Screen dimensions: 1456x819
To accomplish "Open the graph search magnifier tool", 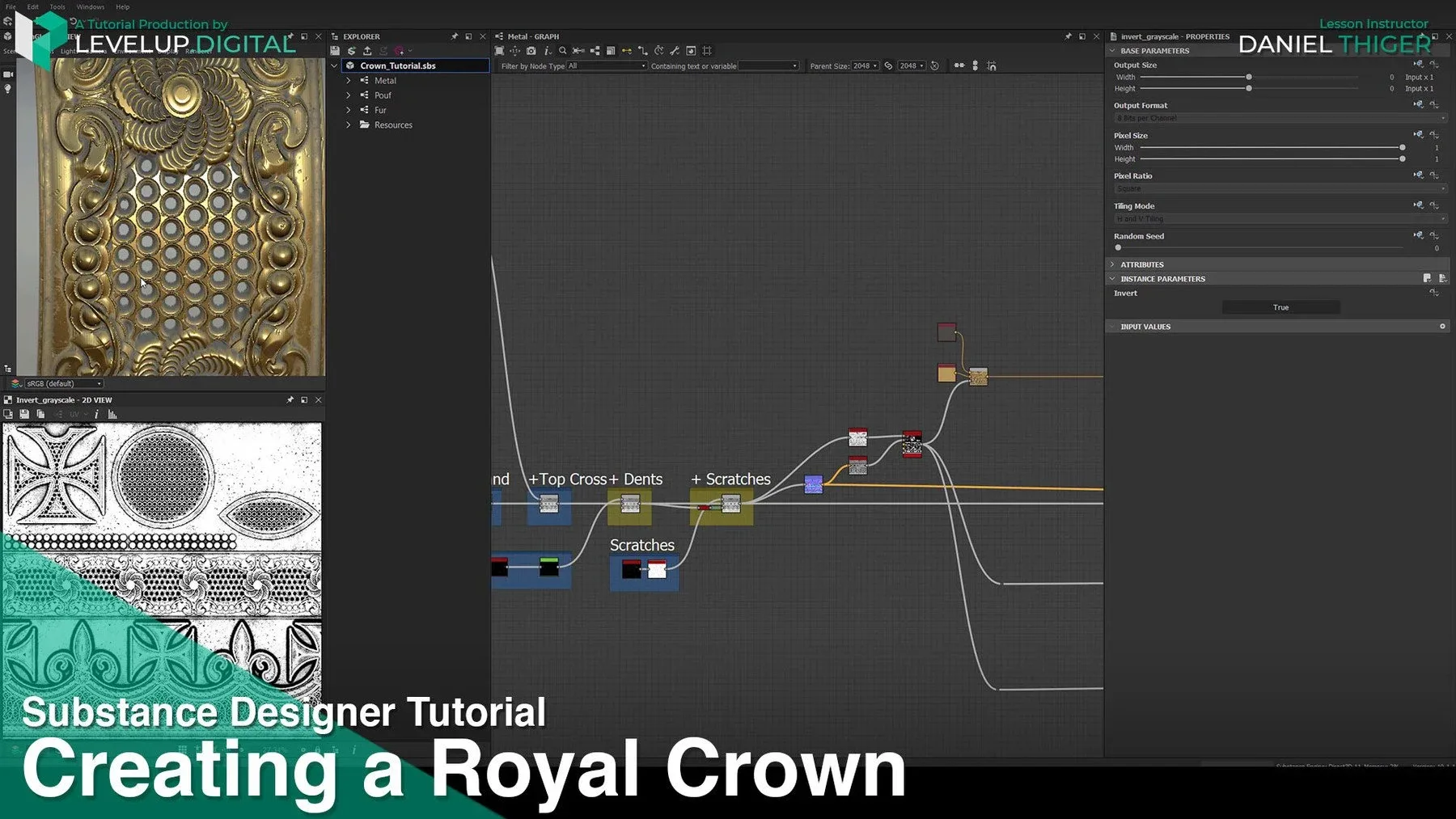I will (x=564, y=51).
